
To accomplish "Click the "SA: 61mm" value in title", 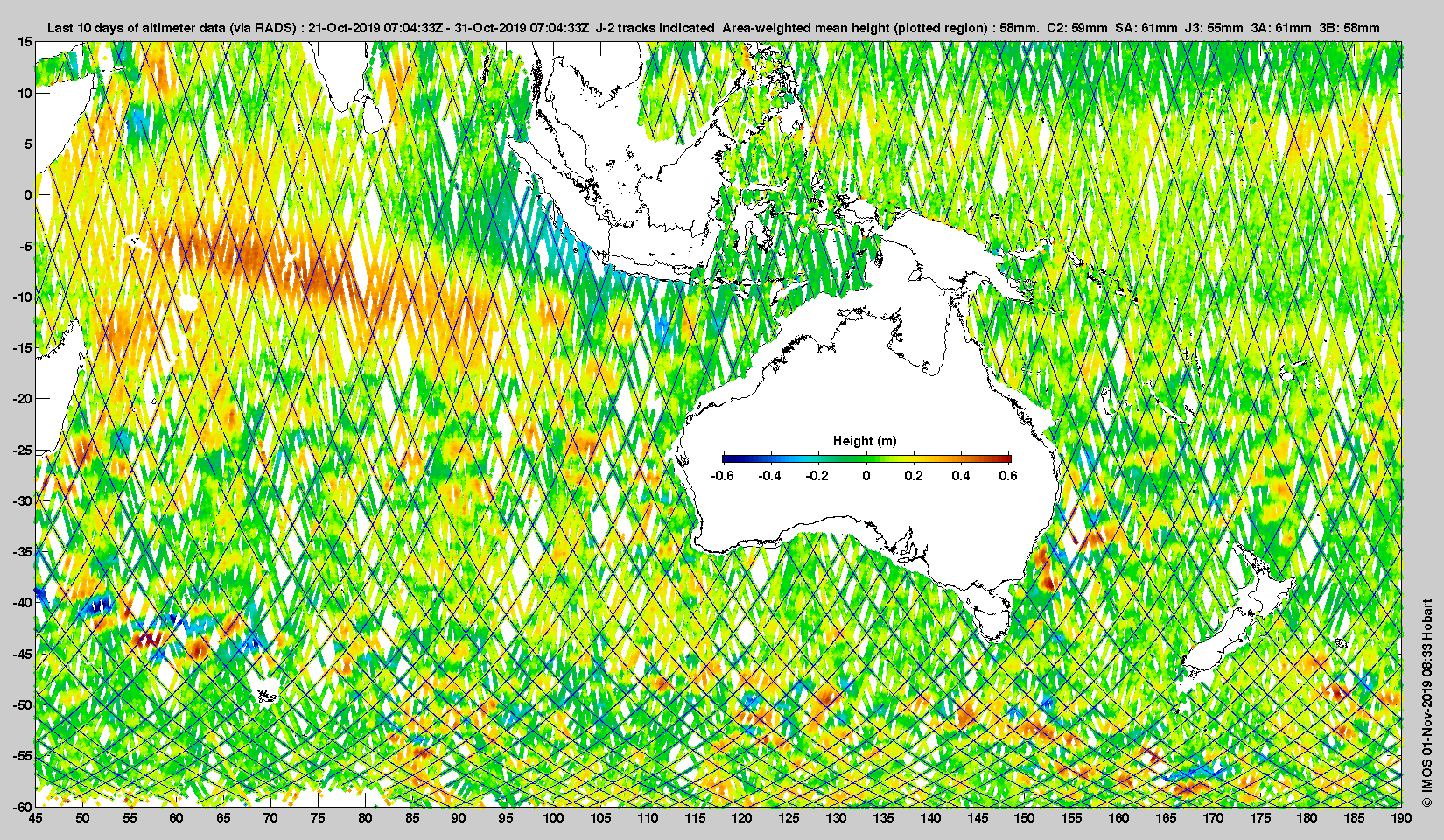I will 1146,28.
